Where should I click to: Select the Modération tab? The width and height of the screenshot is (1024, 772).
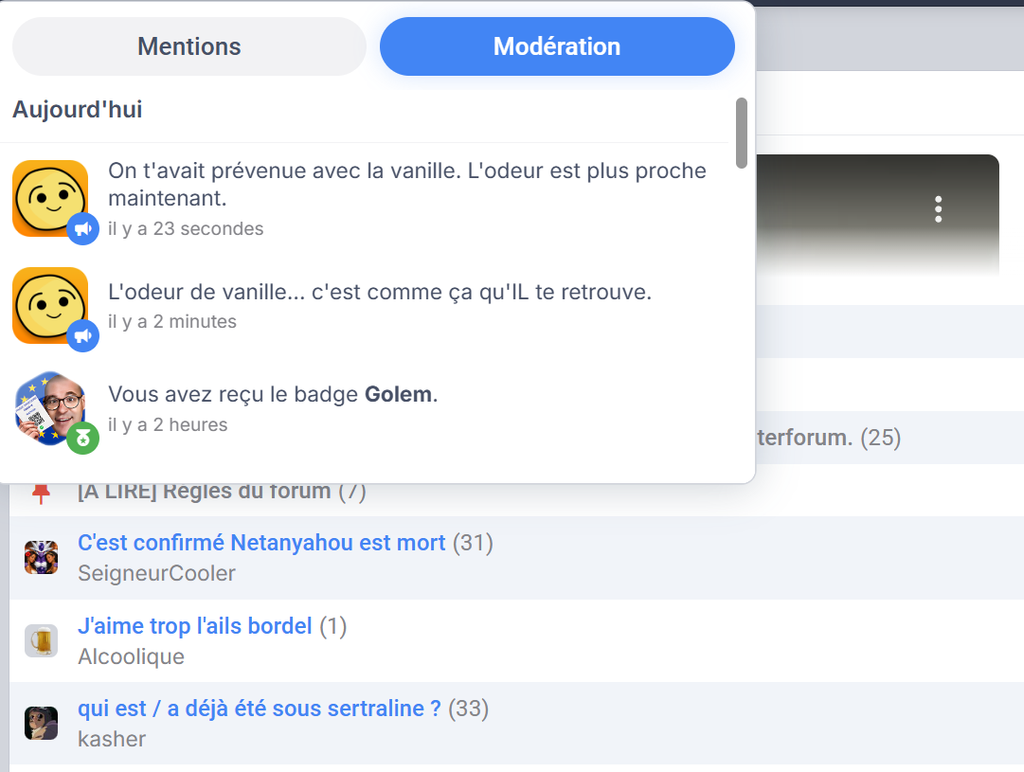point(557,46)
